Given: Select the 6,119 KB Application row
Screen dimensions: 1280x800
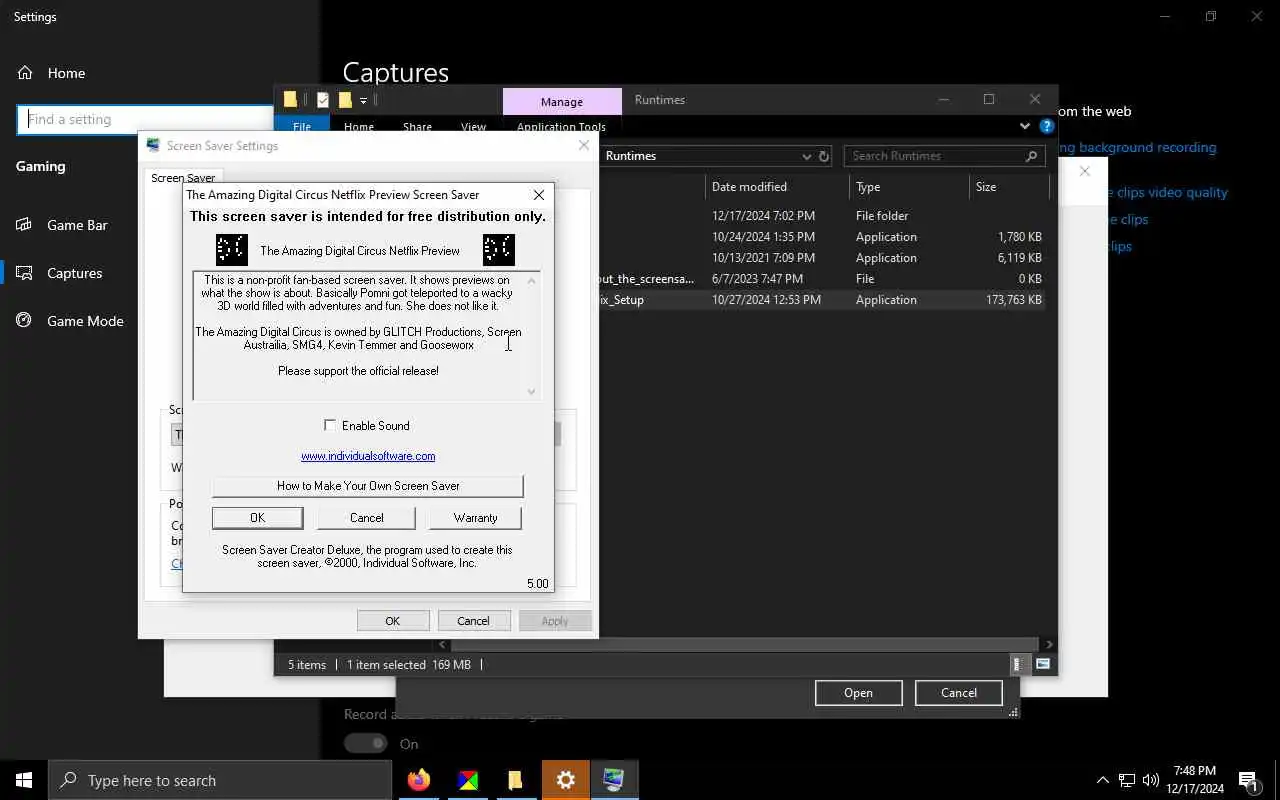Looking at the screenshot, I should (821, 258).
